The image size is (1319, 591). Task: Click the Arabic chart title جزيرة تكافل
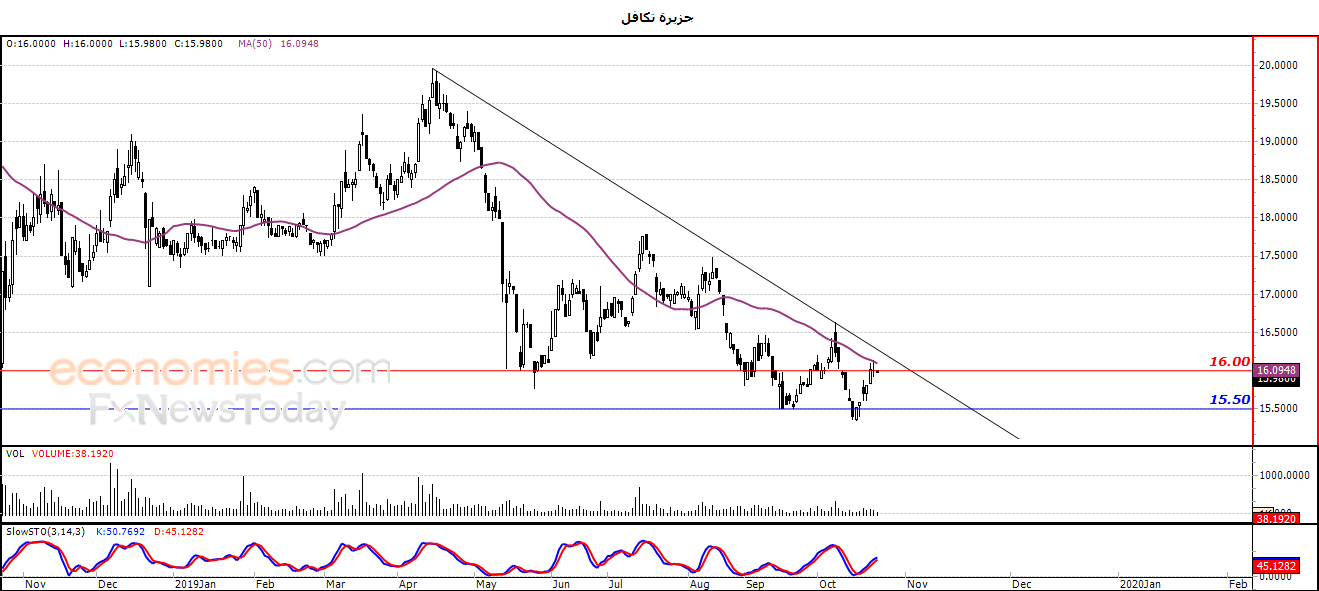click(657, 18)
